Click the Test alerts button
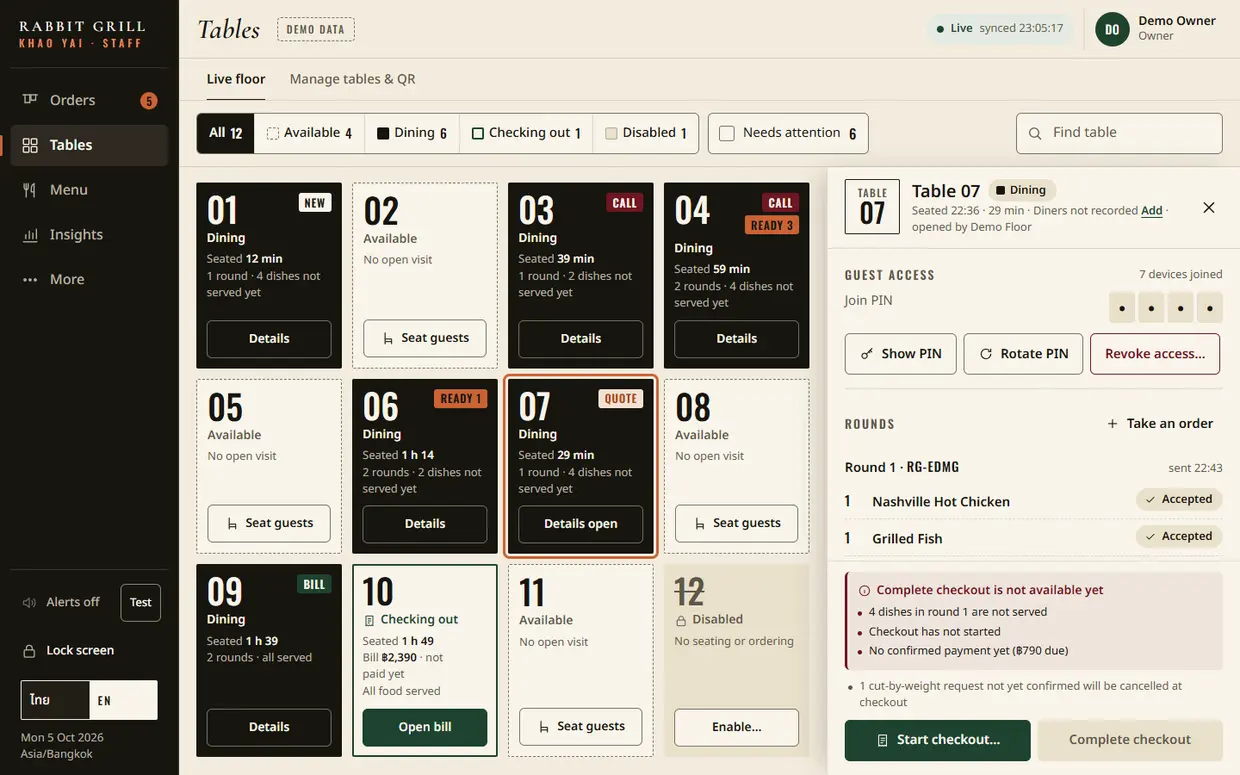 pyautogui.click(x=140, y=603)
